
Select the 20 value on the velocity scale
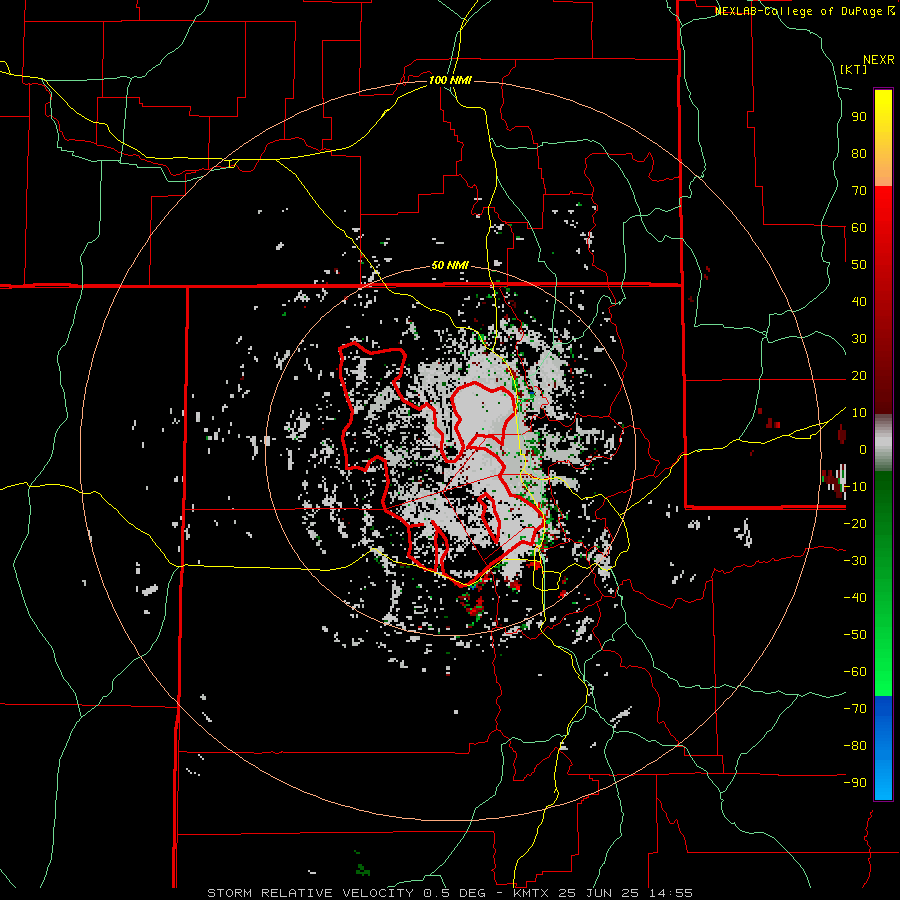coord(859,376)
